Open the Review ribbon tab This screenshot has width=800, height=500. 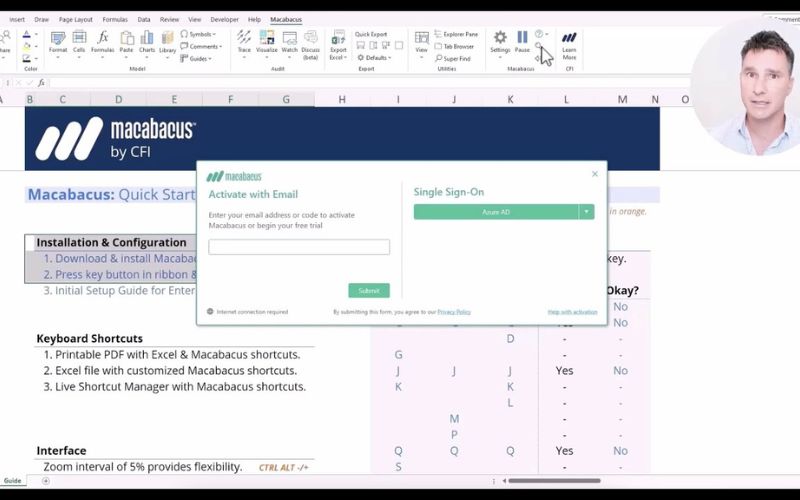tap(169, 19)
